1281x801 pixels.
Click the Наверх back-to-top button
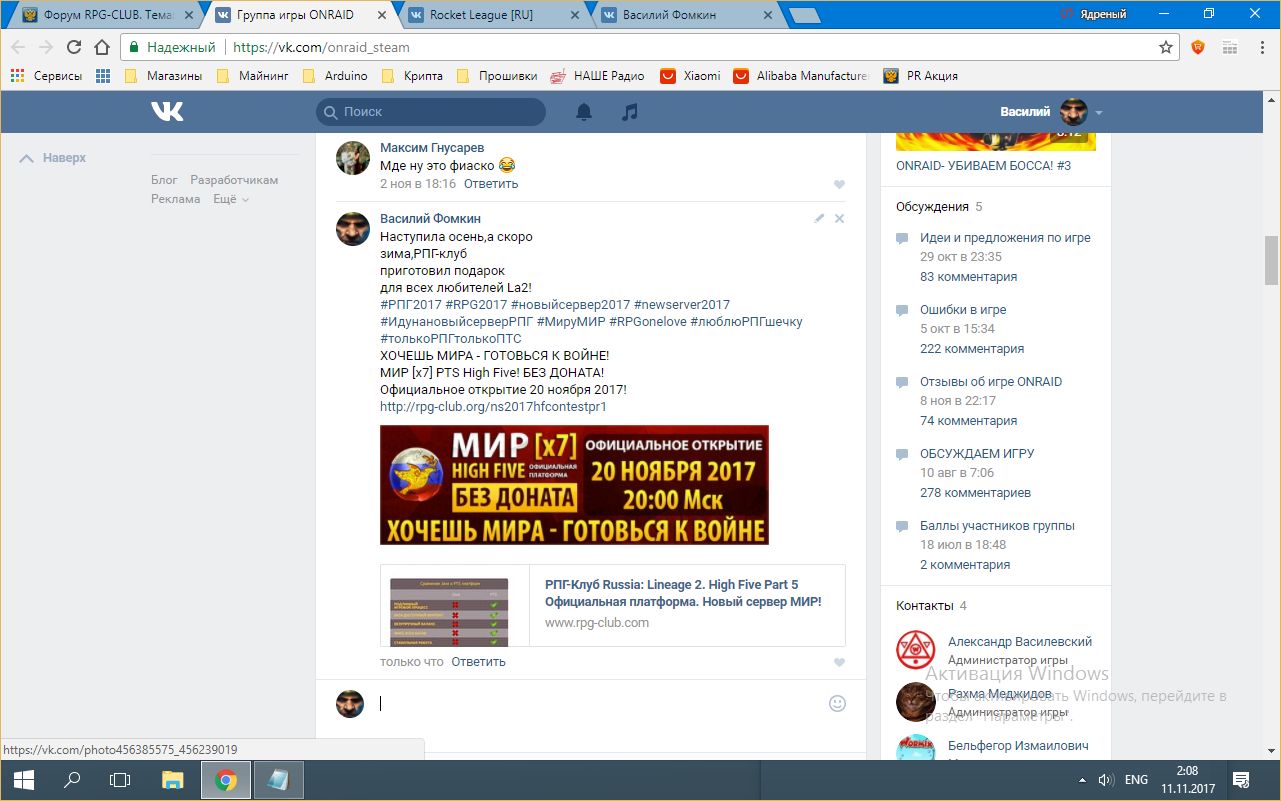[53, 158]
